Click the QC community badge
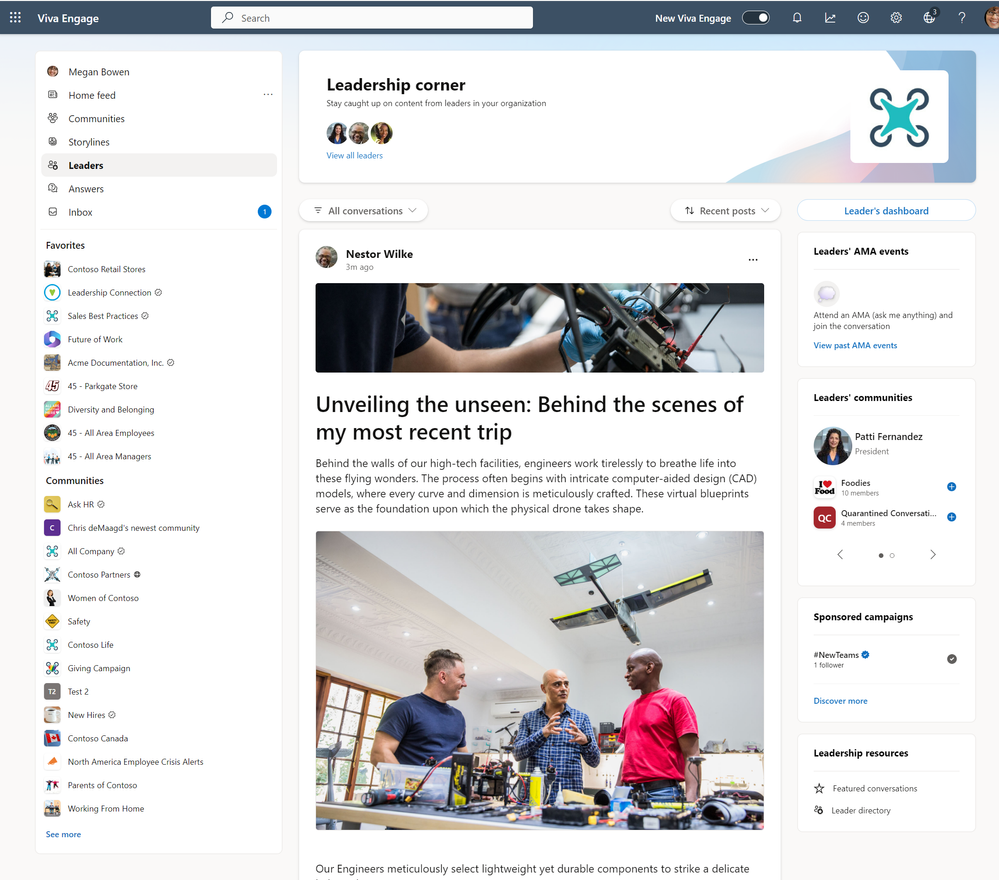 click(x=824, y=517)
